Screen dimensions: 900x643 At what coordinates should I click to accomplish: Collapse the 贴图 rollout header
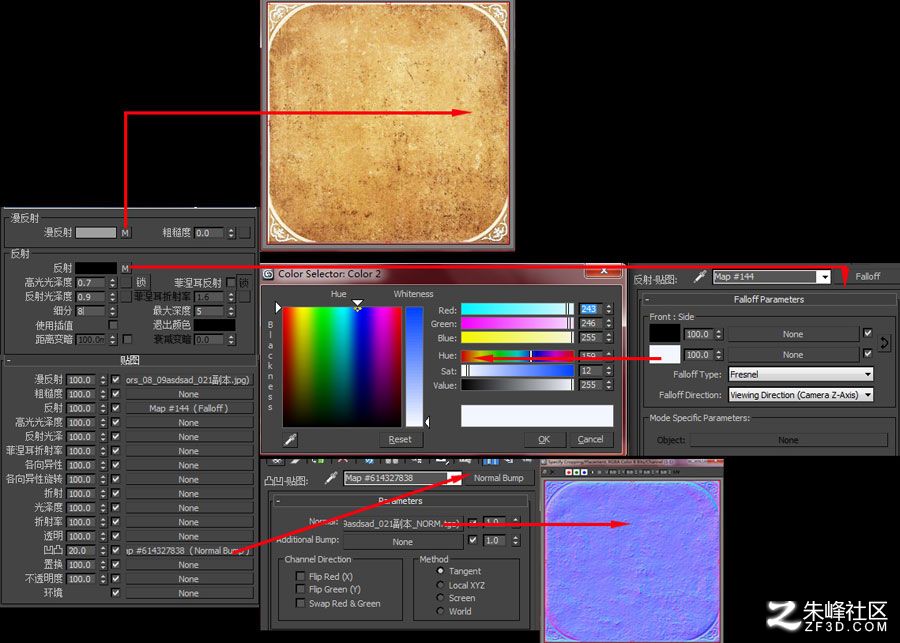tap(130, 360)
